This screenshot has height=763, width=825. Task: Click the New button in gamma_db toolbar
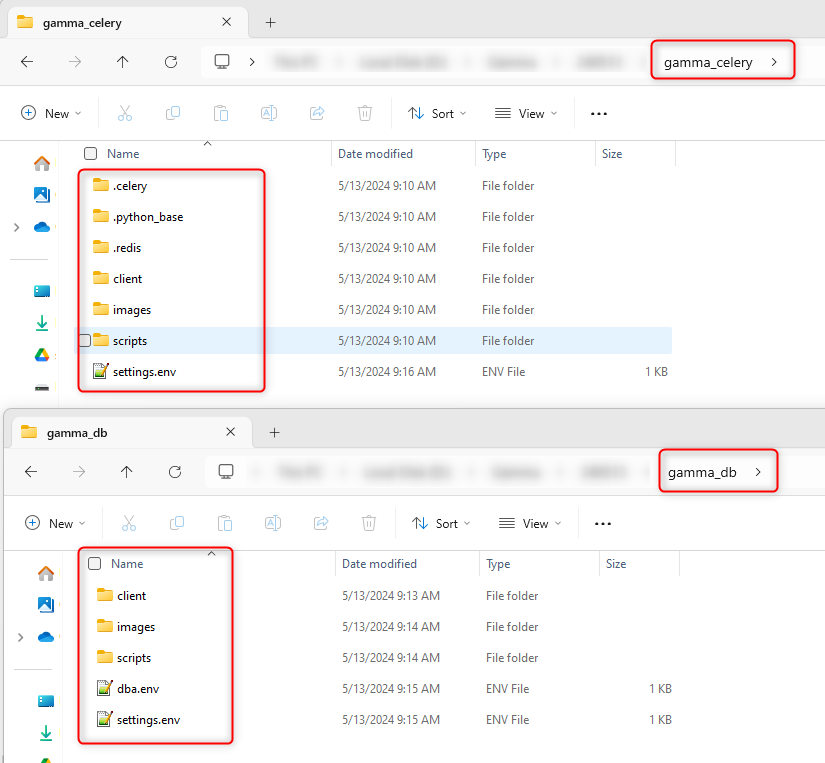(53, 523)
